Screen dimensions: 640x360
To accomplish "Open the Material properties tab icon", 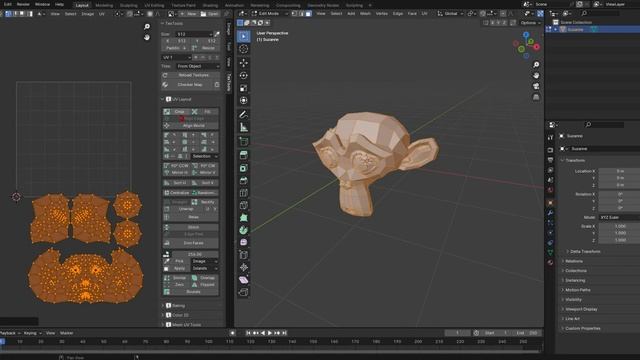I will [551, 262].
